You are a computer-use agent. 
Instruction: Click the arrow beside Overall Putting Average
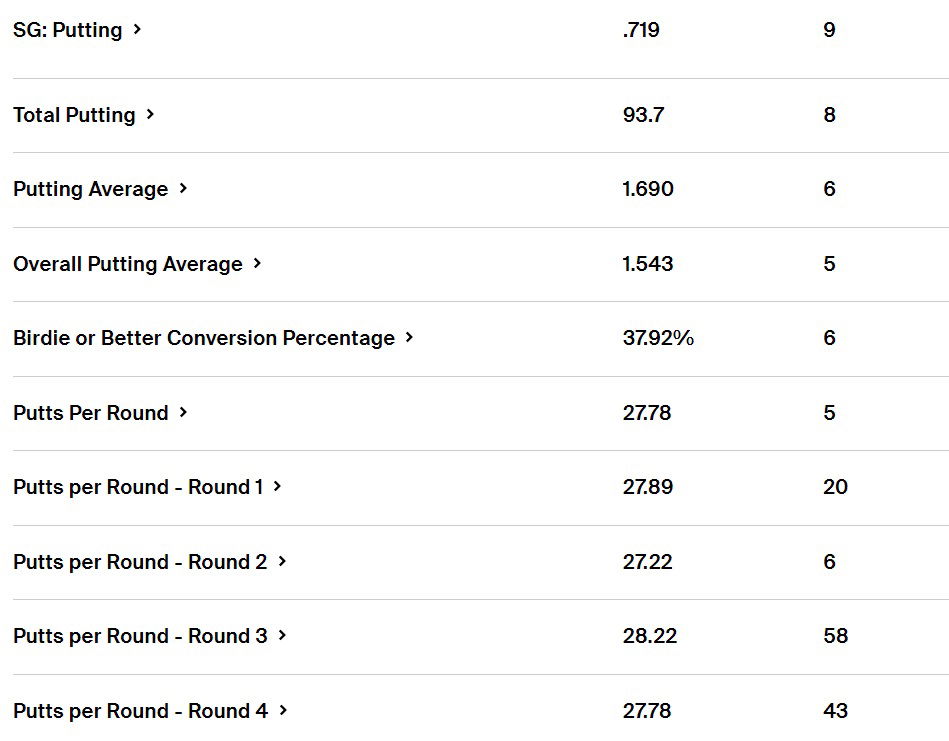tap(257, 264)
